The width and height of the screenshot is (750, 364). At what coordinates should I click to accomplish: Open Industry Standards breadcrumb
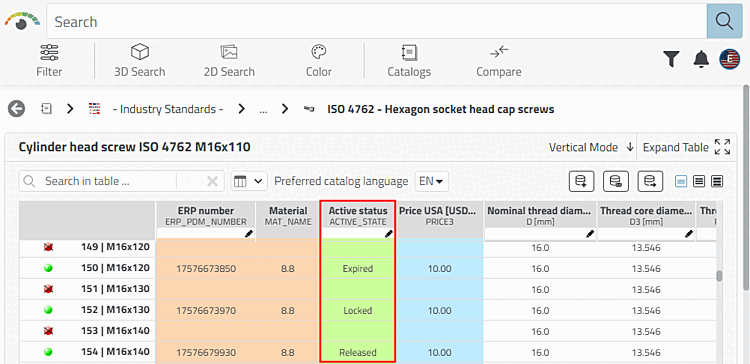pyautogui.click(x=167, y=109)
